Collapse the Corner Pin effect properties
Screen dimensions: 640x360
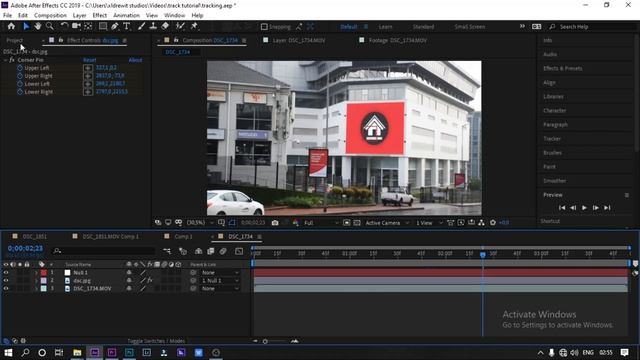pyautogui.click(x=5, y=60)
